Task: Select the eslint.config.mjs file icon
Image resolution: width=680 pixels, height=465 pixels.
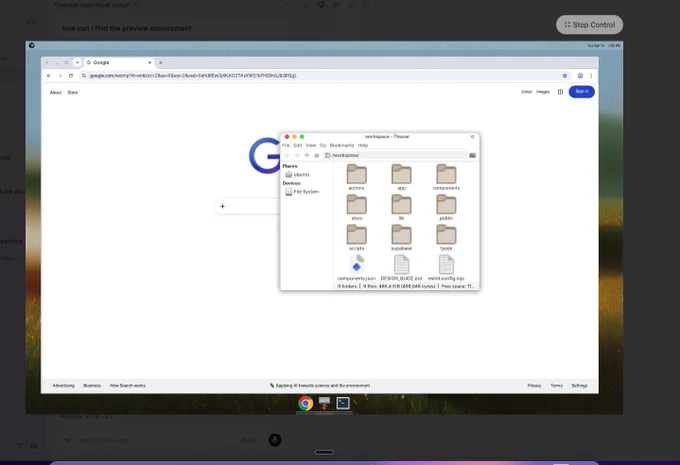Action: [446, 264]
